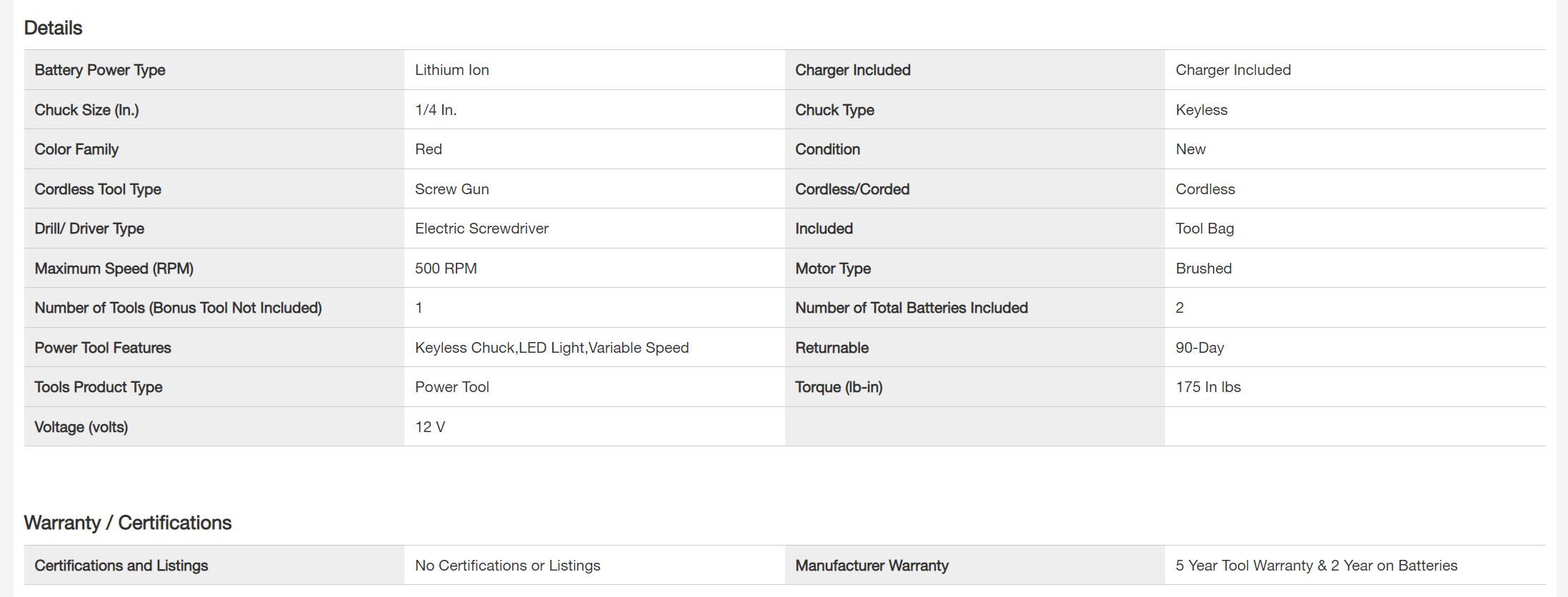Select the Electric Screwdriver value
The height and width of the screenshot is (597, 1568).
click(481, 229)
